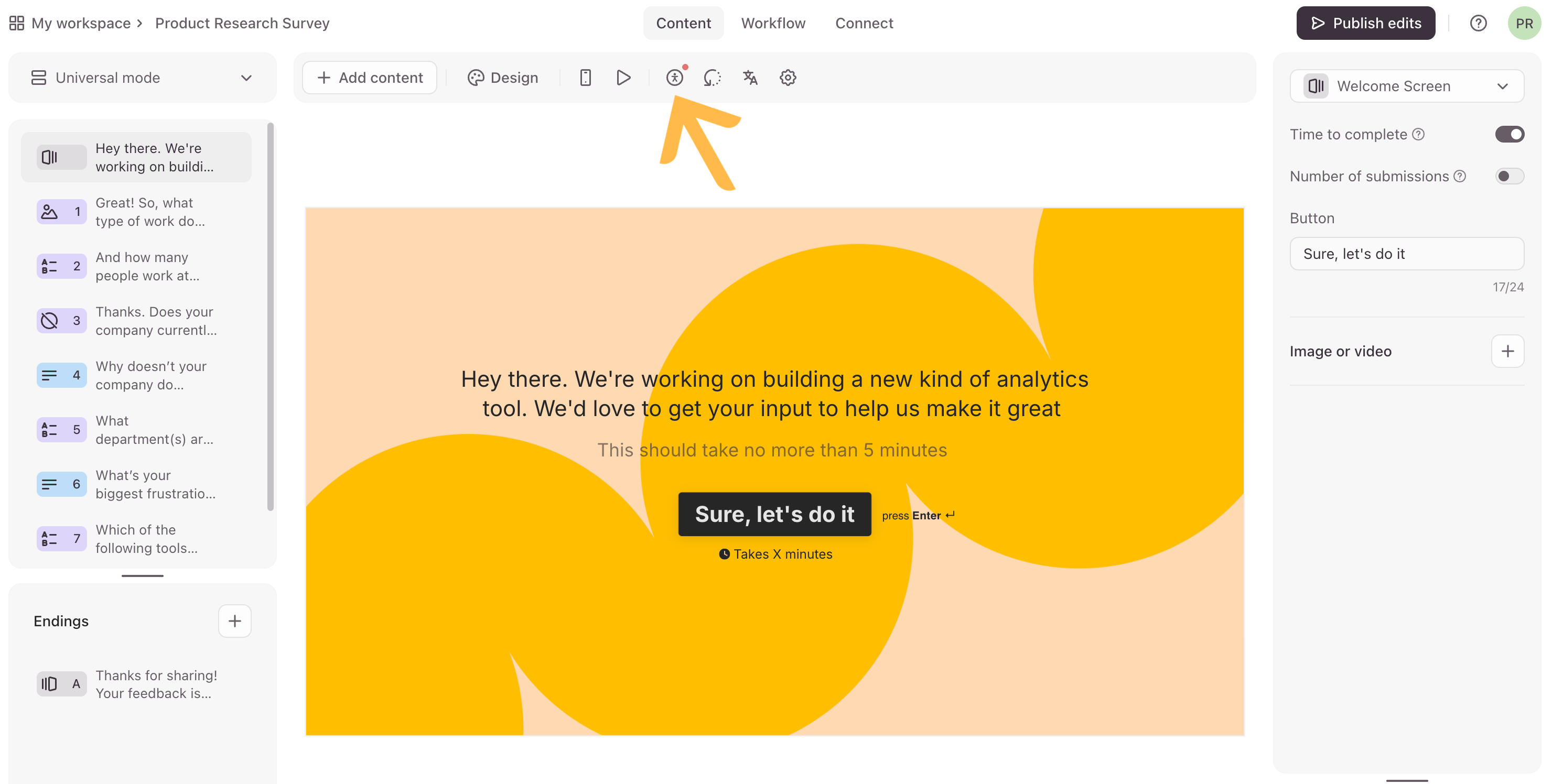Select question 4 'Why doesn't your company'
1552x784 pixels.
point(136,375)
